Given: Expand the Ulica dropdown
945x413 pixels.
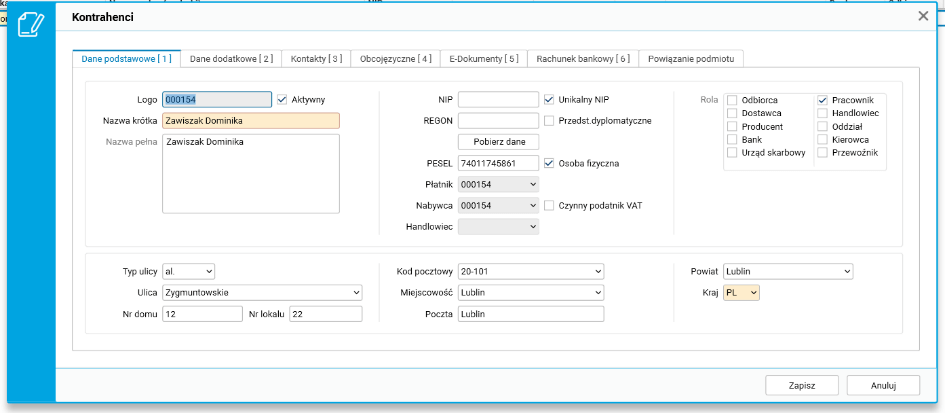Looking at the screenshot, I should point(262,293).
